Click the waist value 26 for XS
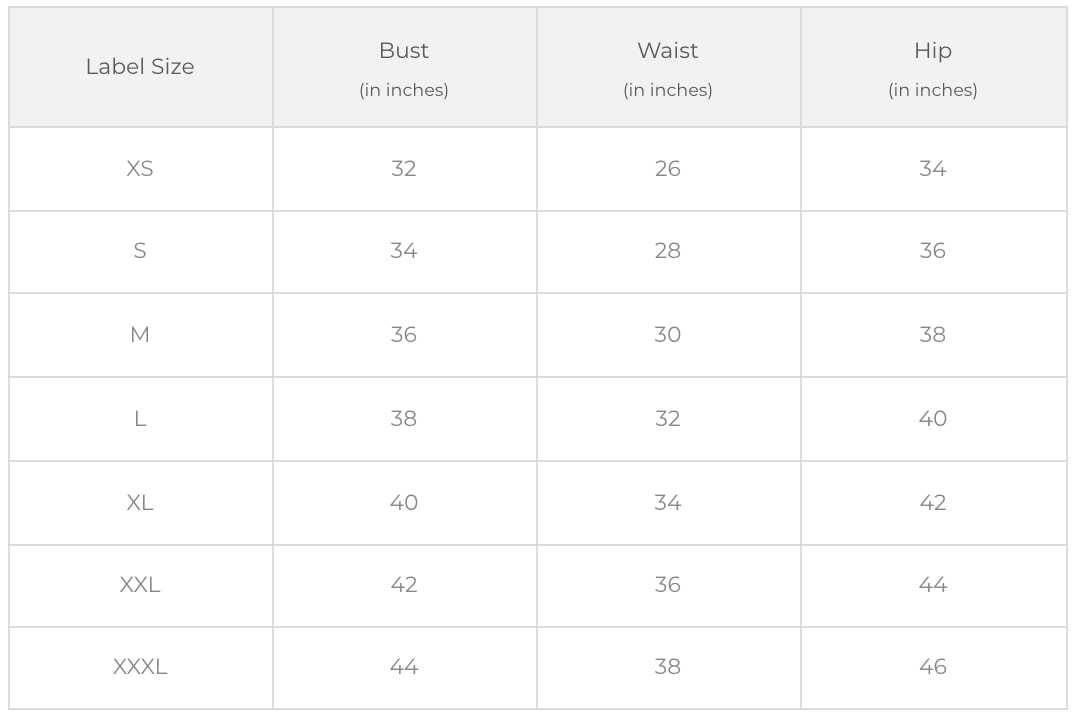This screenshot has width=1074, height=718. (668, 169)
